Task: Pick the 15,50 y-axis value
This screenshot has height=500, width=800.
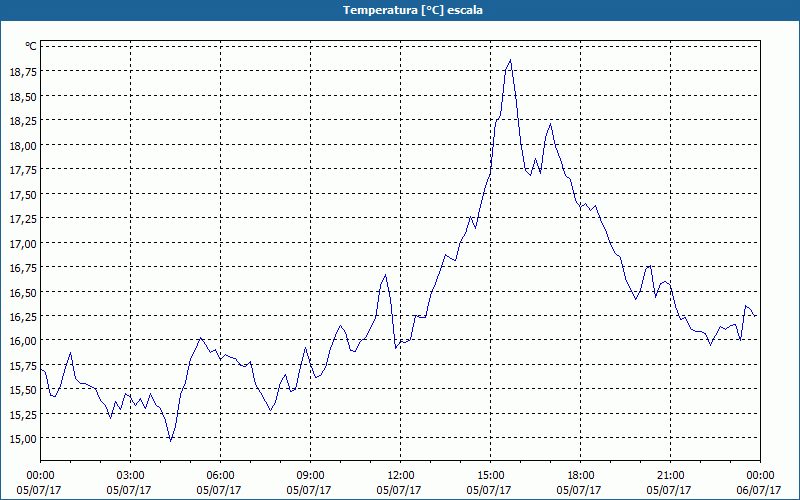Action: (x=23, y=389)
